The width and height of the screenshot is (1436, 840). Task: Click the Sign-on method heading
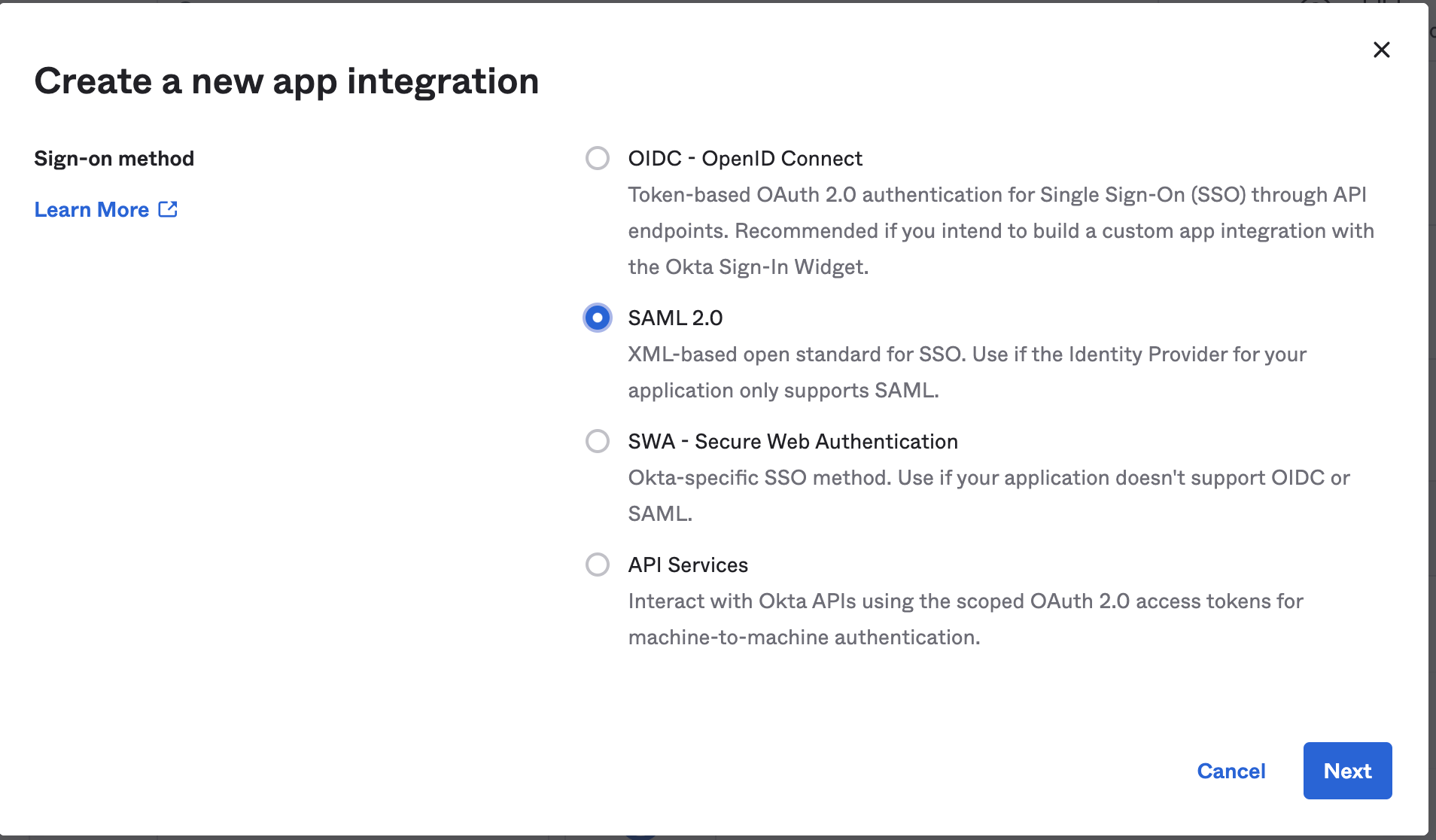pos(114,157)
